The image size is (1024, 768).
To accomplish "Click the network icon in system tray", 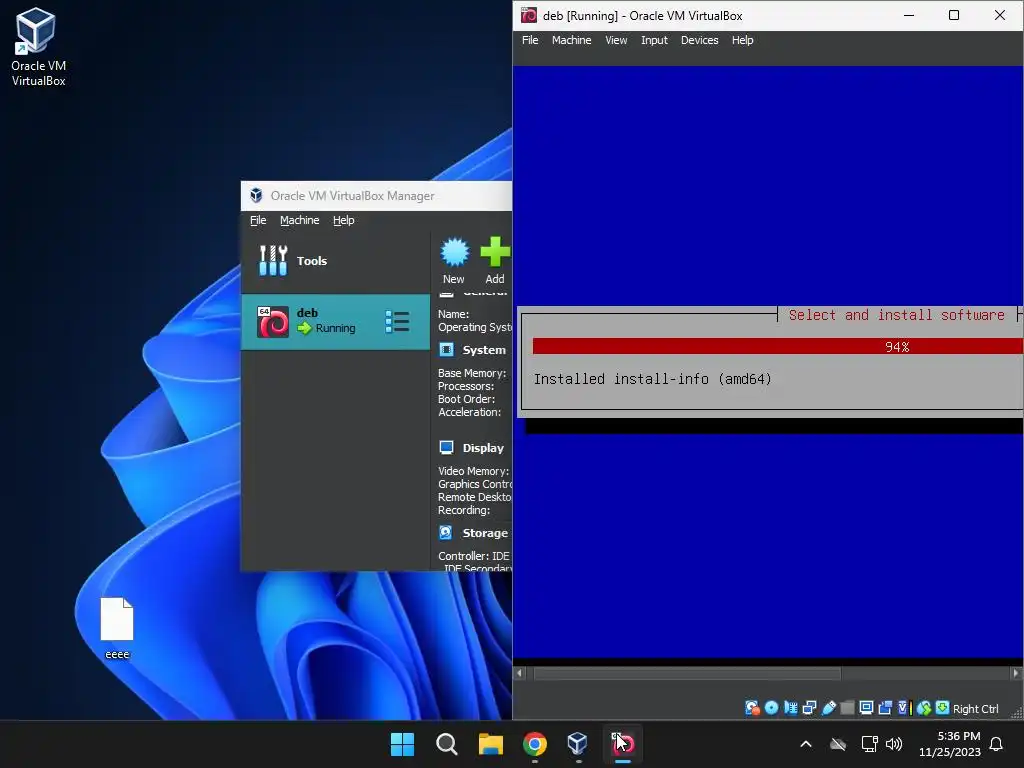I will pyautogui.click(x=869, y=744).
